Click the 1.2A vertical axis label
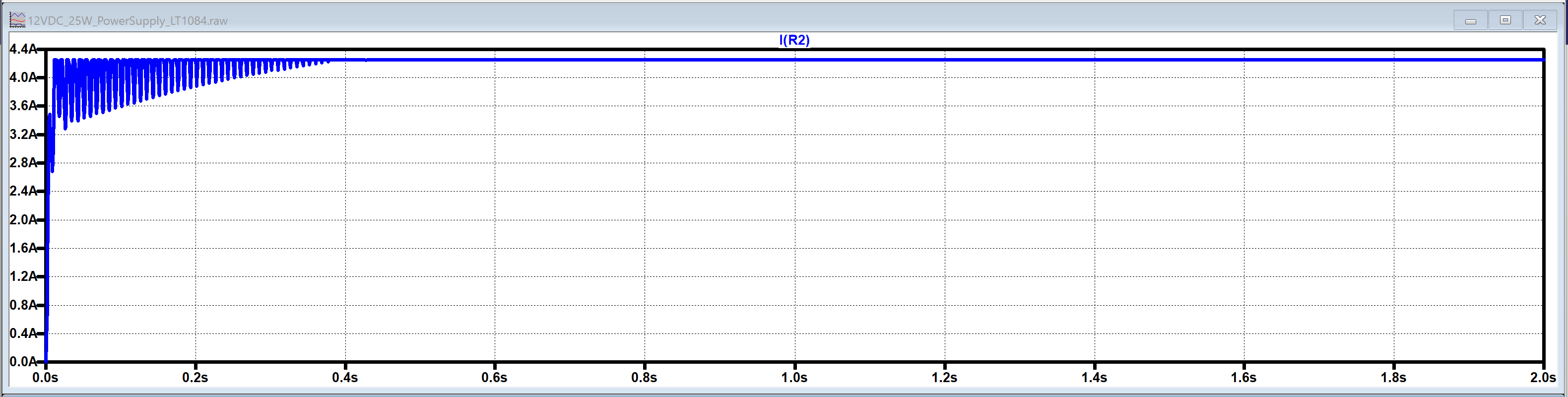This screenshot has width=1568, height=397. tap(22, 276)
